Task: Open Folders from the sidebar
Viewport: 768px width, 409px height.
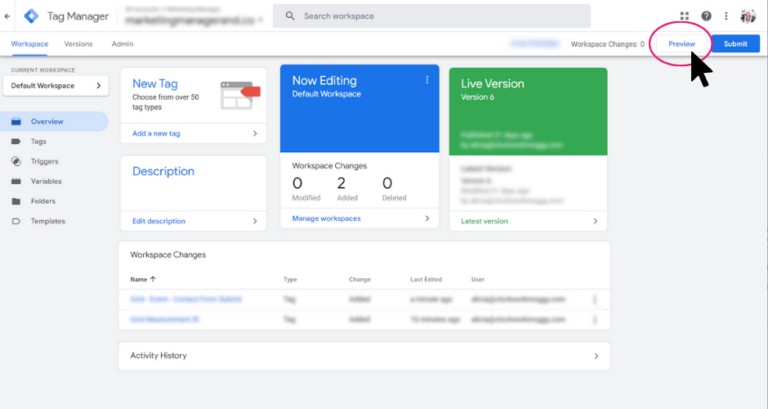Action: pyautogui.click(x=42, y=201)
